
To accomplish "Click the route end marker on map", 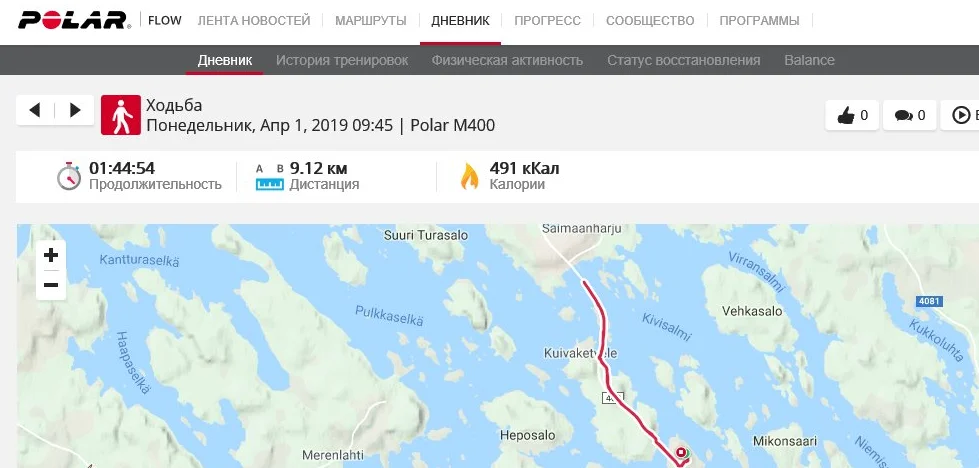I will [681, 453].
